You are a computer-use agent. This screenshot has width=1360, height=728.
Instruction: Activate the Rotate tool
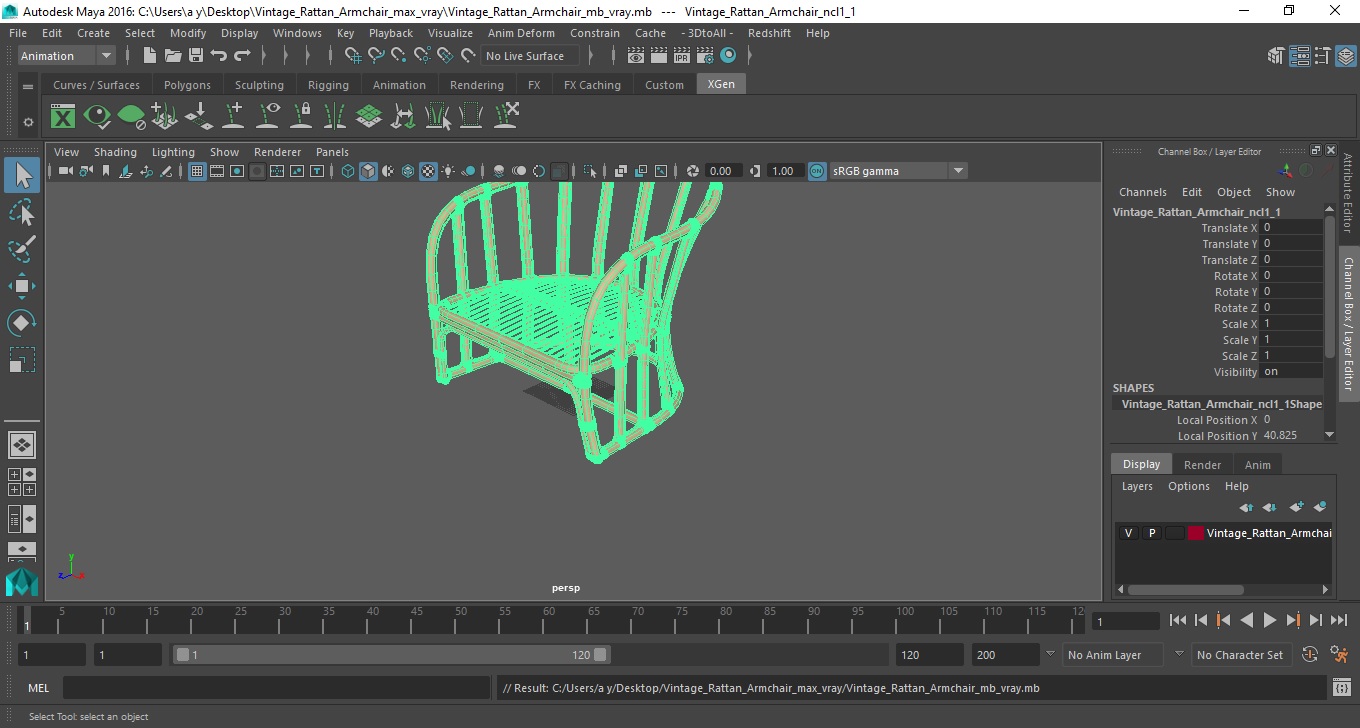[22, 323]
